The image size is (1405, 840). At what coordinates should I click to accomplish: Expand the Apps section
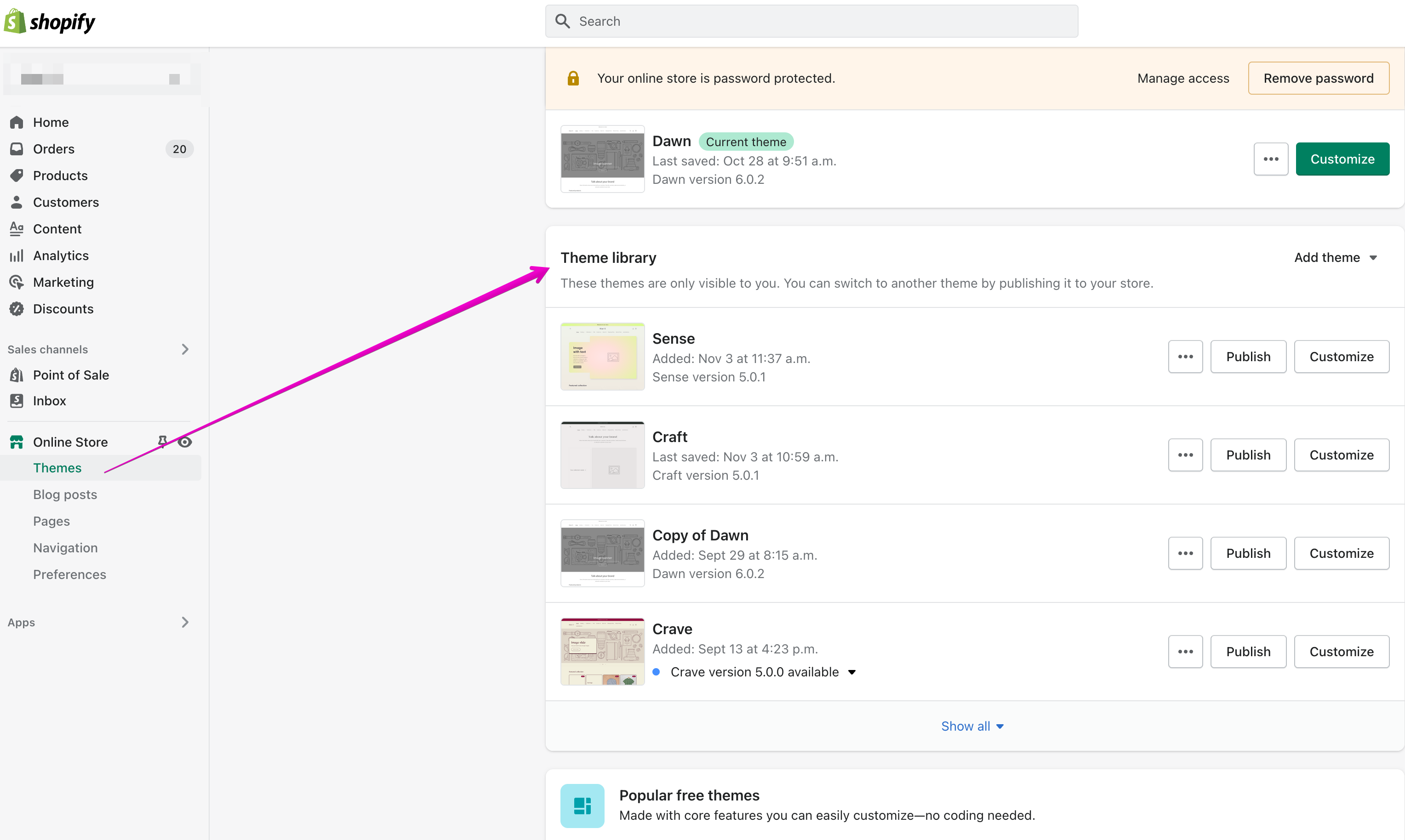(x=185, y=622)
